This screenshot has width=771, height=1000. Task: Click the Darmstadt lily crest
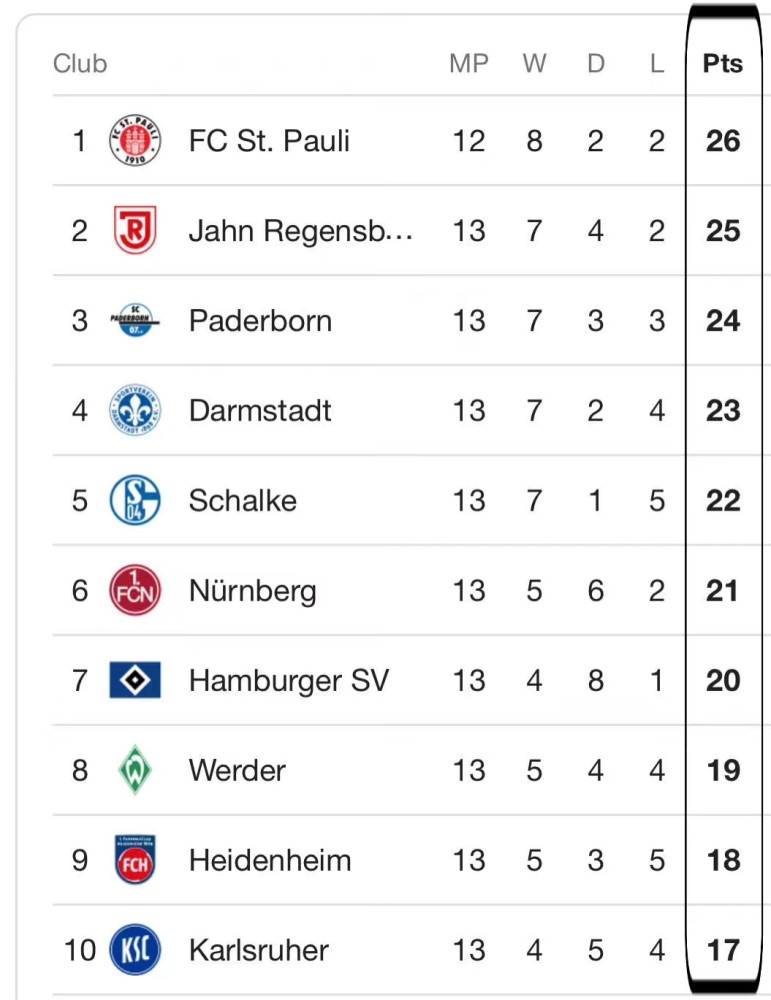click(135, 410)
